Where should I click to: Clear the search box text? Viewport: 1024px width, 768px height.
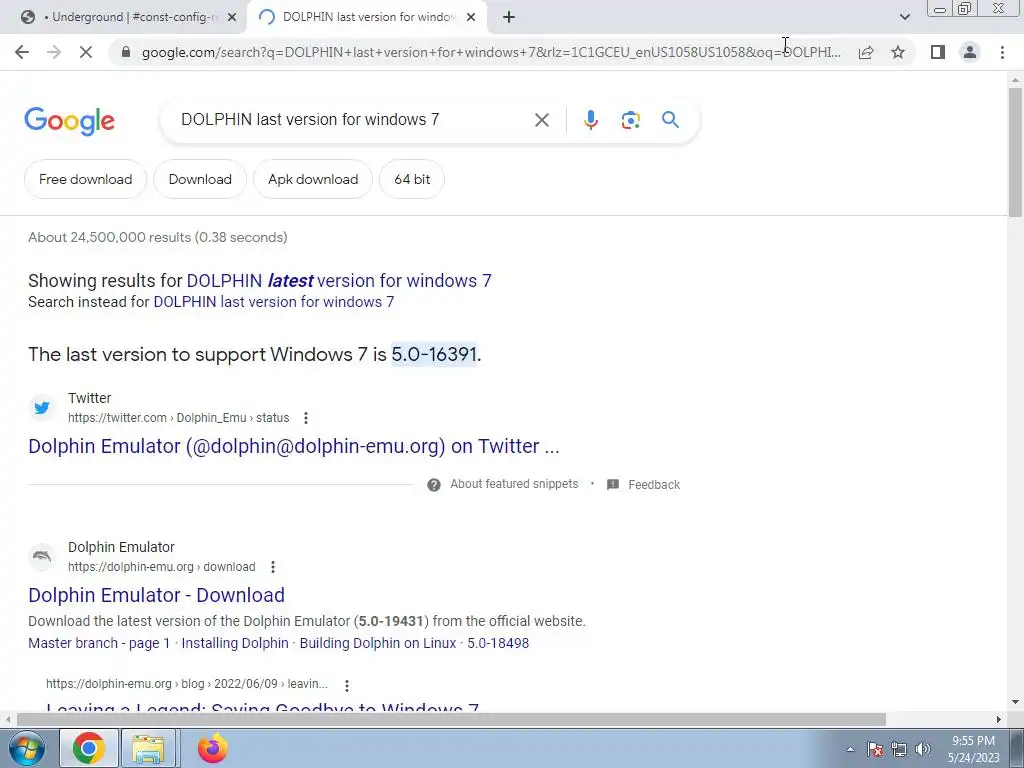point(541,120)
